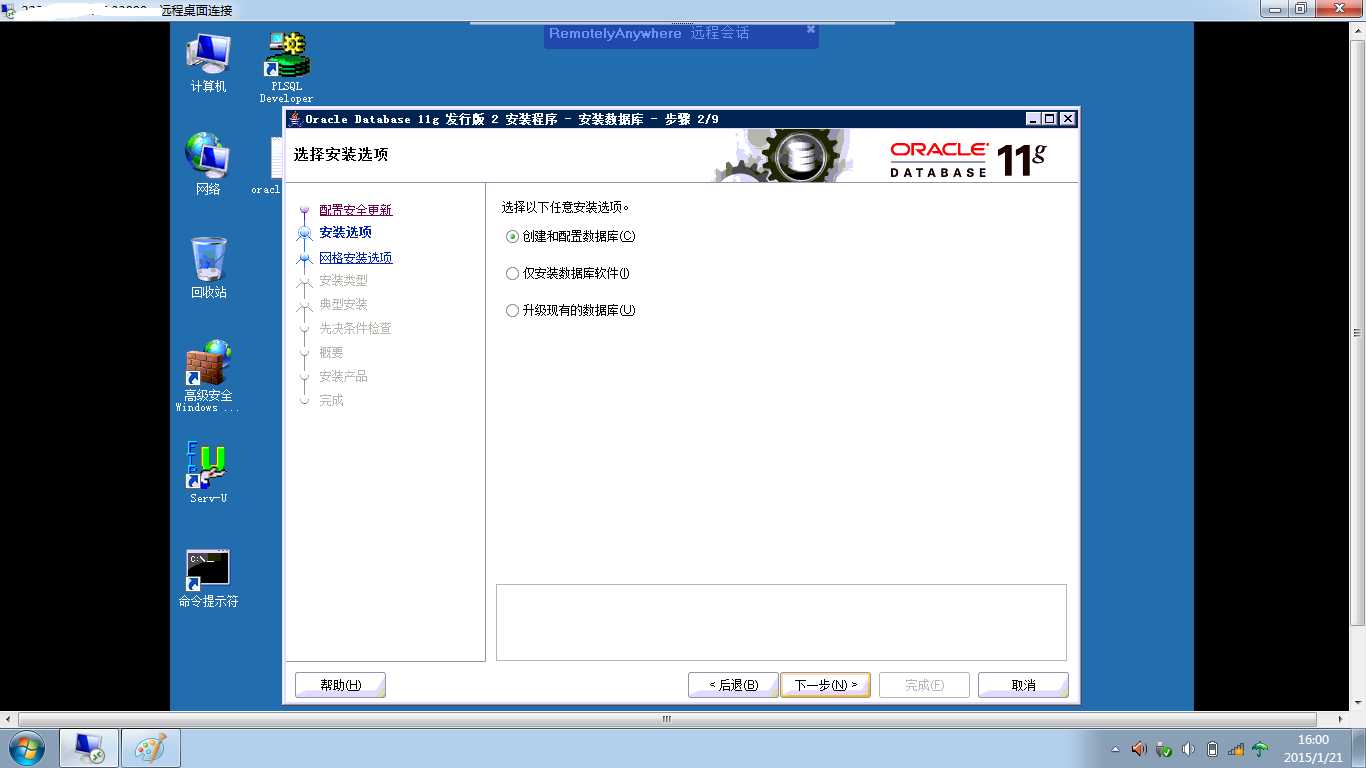Open the tray clock showing 16:00
The image size is (1366, 768).
(1314, 748)
